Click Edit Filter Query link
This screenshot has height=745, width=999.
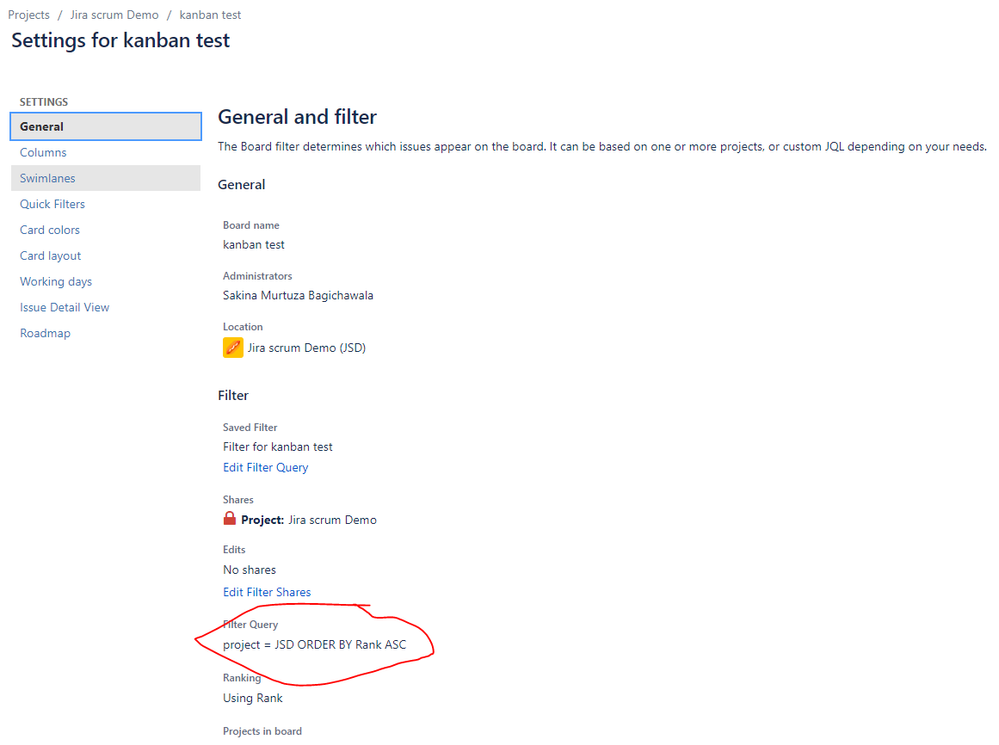266,467
